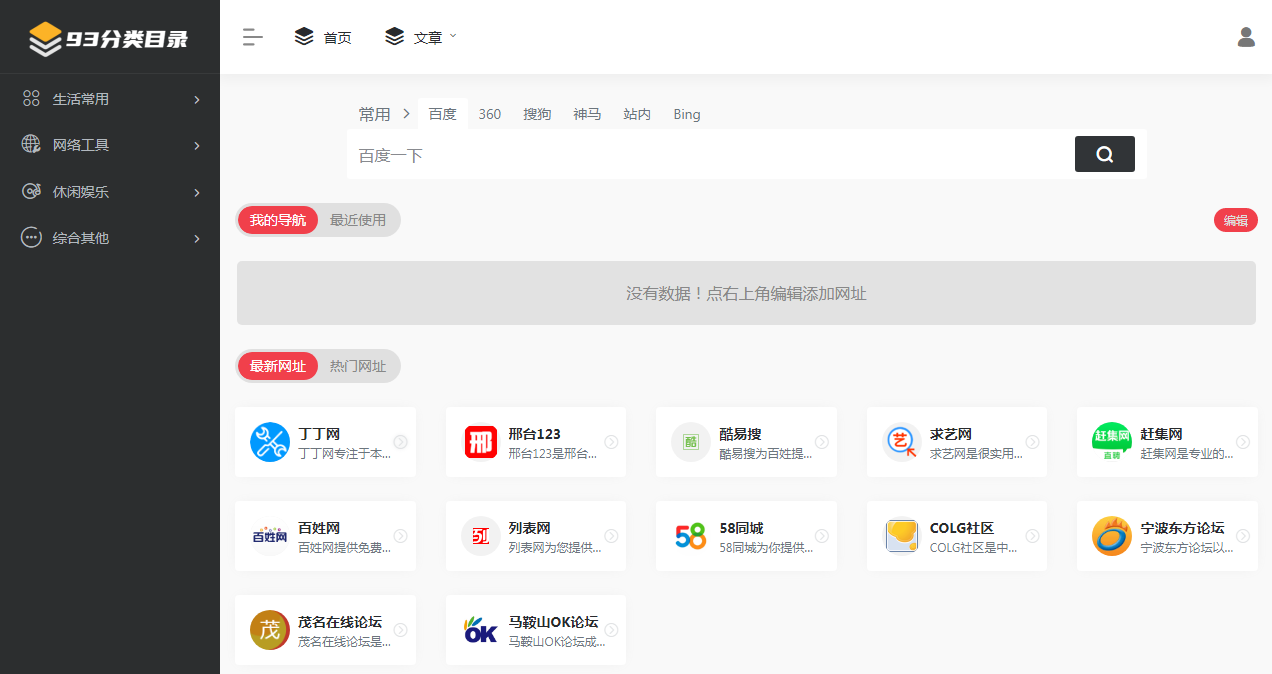This screenshot has width=1272, height=674.
Task: Click the 赶集网 green site icon
Action: pyautogui.click(x=1112, y=442)
